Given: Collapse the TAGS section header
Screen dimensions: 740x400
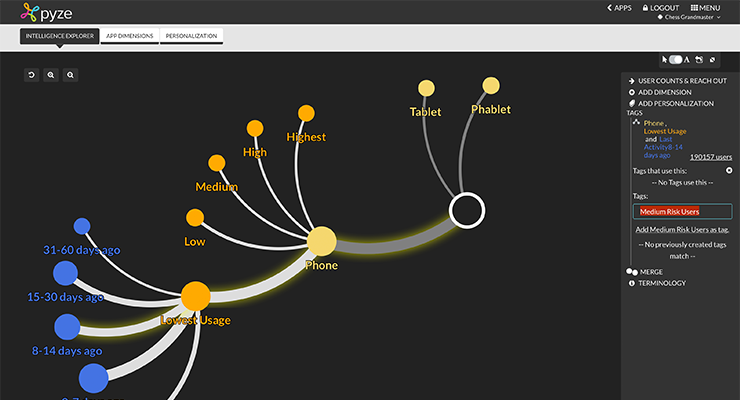Looking at the screenshot, I should [x=634, y=113].
